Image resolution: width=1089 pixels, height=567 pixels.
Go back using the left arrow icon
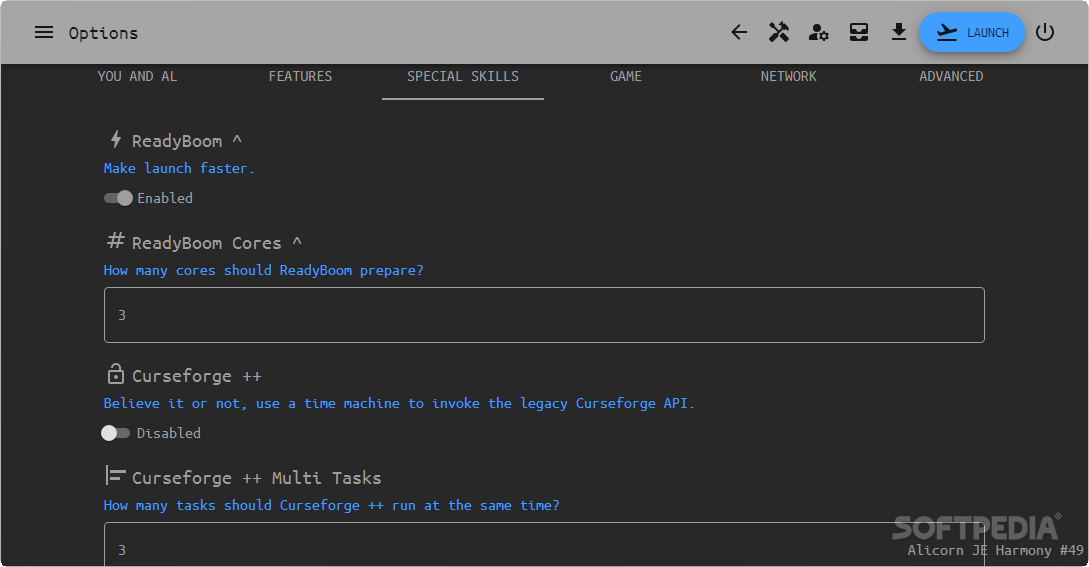click(739, 32)
